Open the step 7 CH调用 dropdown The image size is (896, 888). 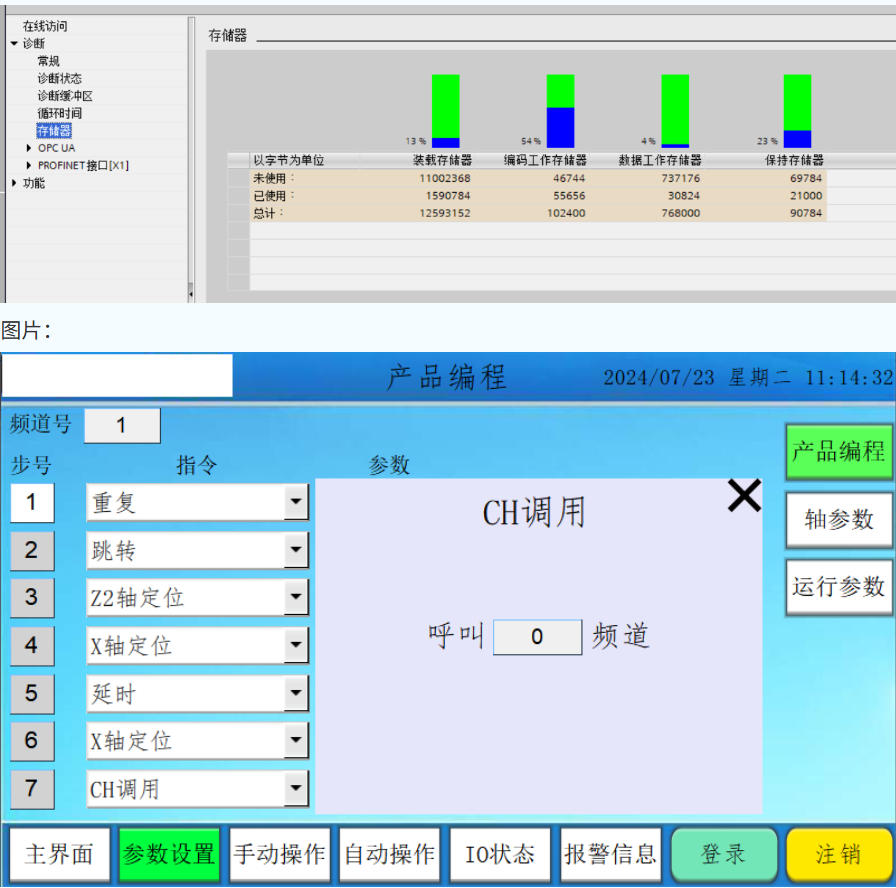[296, 789]
